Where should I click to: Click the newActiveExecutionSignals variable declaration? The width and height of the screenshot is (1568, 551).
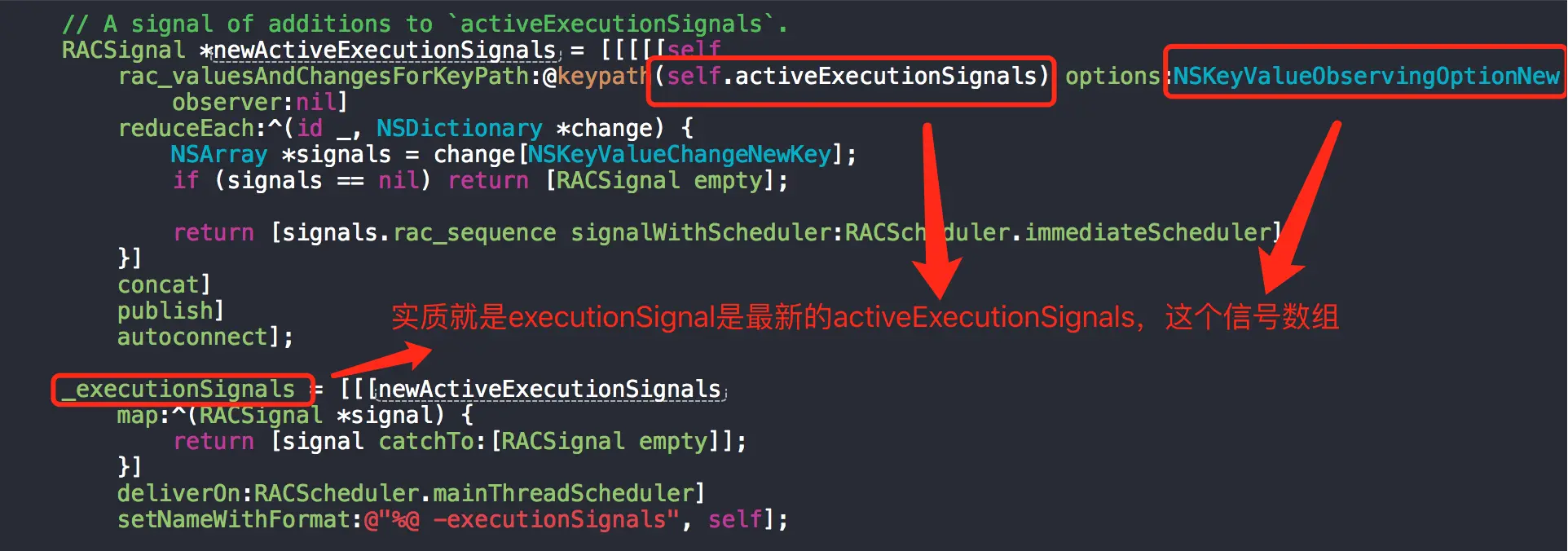pos(385,51)
